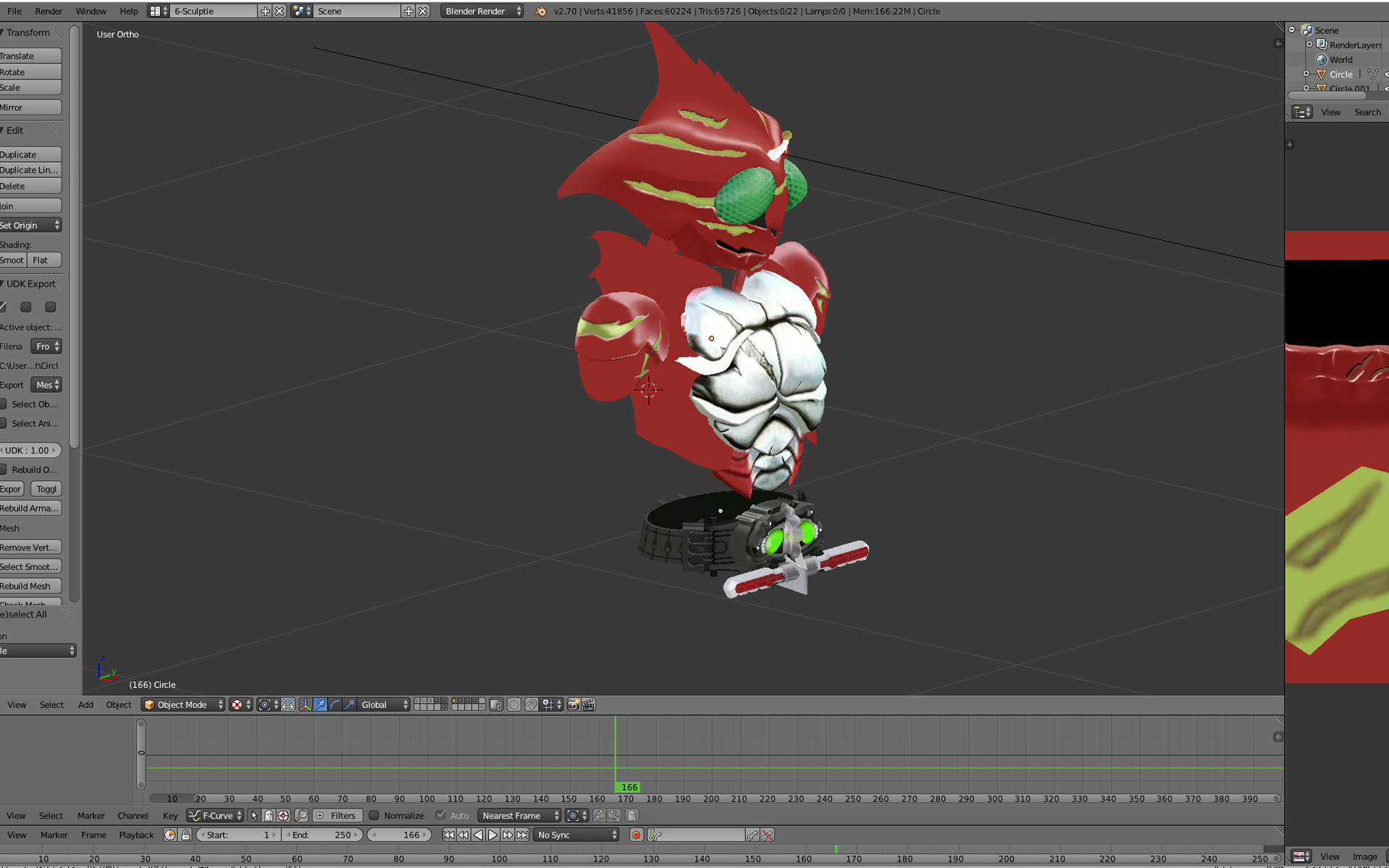Viewport: 1389px width, 868px height.
Task: Select translate manipulator arrow icon
Action: coord(320,705)
